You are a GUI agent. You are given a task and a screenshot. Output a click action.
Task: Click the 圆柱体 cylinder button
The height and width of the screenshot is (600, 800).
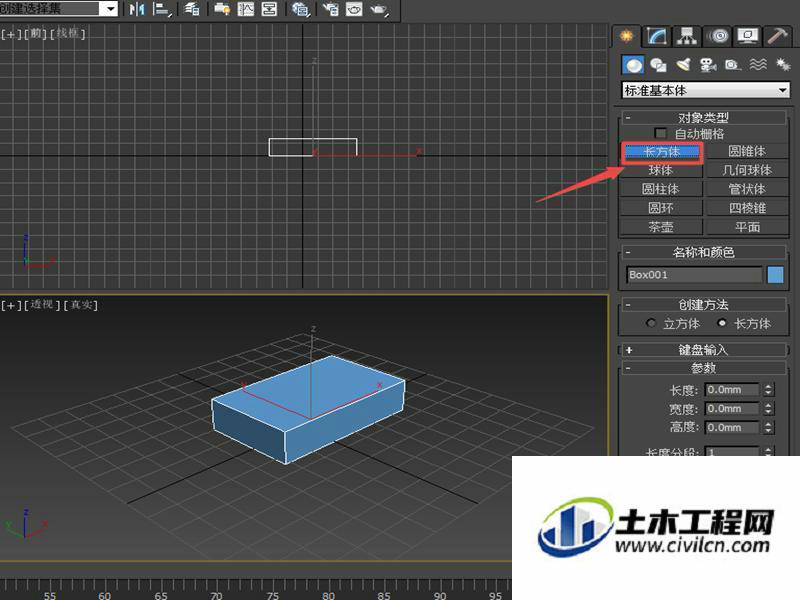(661, 189)
